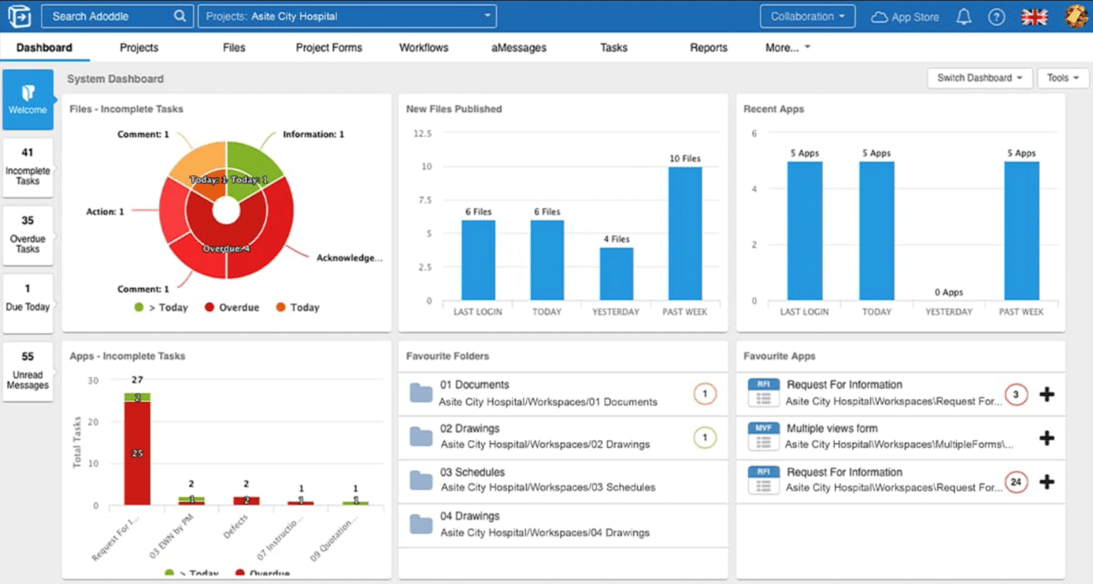Open the App Store cloud link
1093x584 pixels.
tap(905, 17)
